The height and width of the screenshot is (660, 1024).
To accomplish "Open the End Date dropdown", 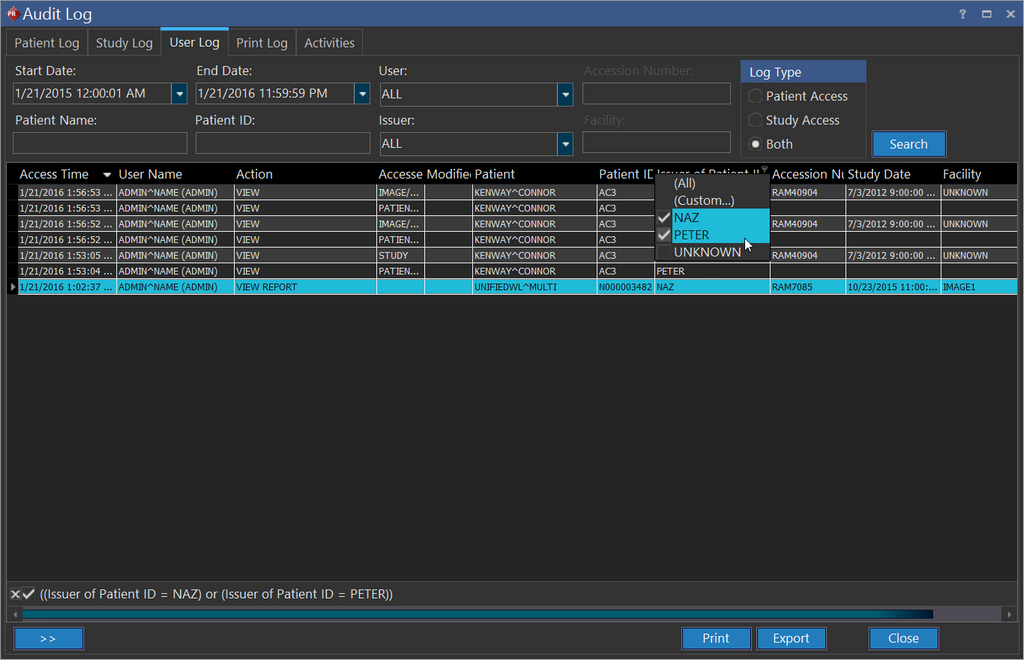I will coord(362,94).
